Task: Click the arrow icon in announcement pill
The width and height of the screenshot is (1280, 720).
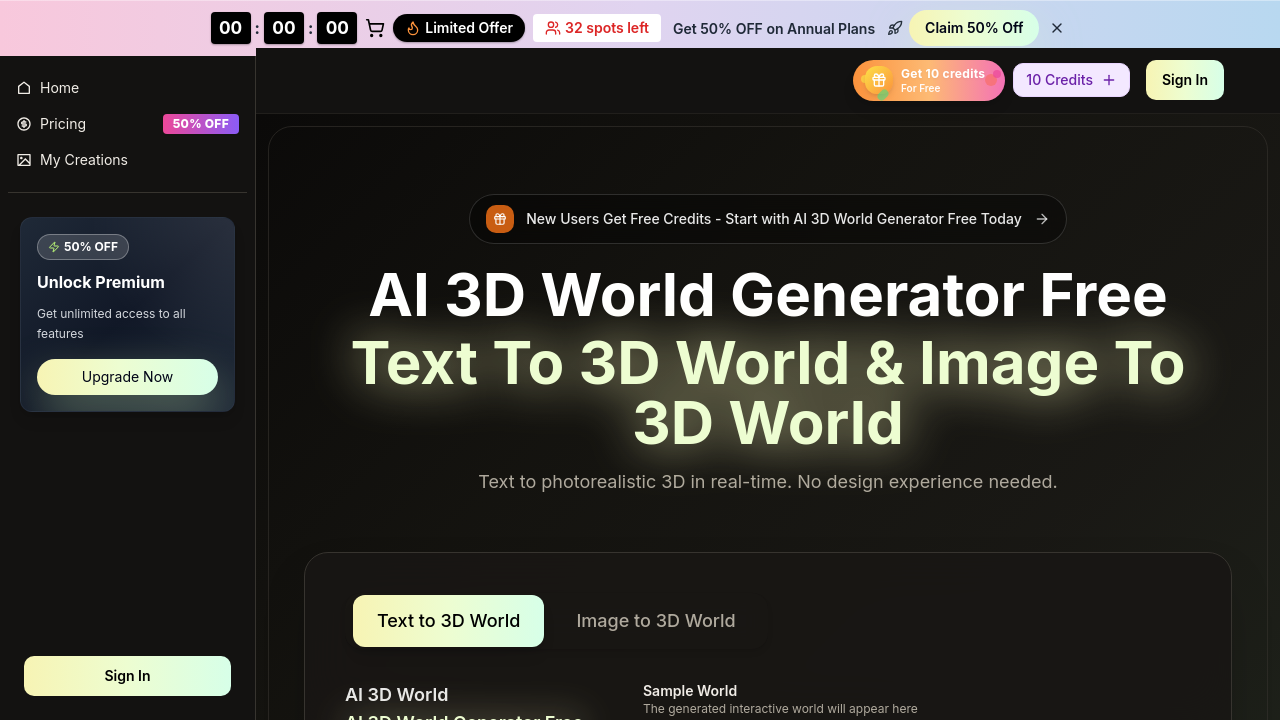Action: click(1042, 219)
